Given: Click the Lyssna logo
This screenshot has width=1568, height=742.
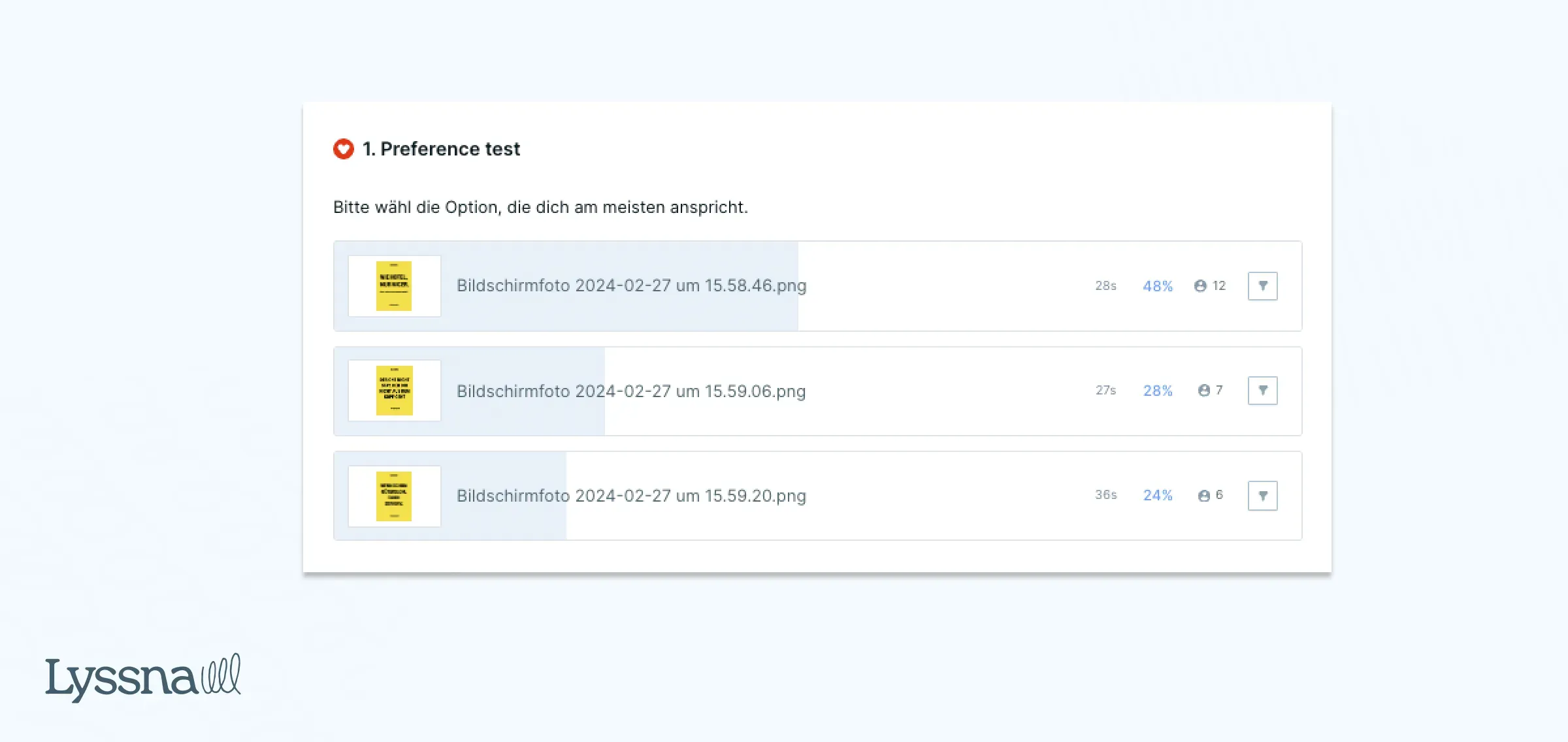Looking at the screenshot, I should tap(142, 678).
